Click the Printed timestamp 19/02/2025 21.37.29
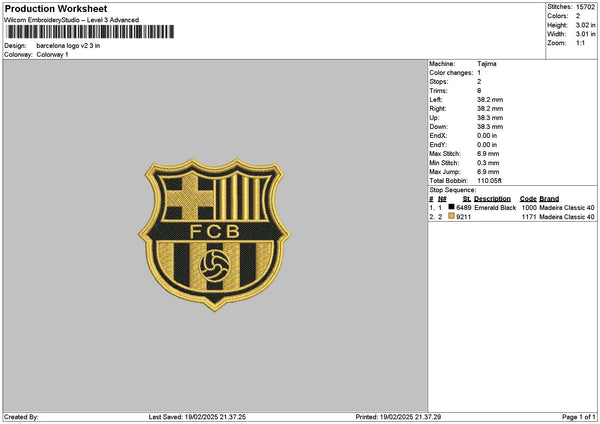Image resolution: width=600 pixels, height=424 pixels. [410, 417]
